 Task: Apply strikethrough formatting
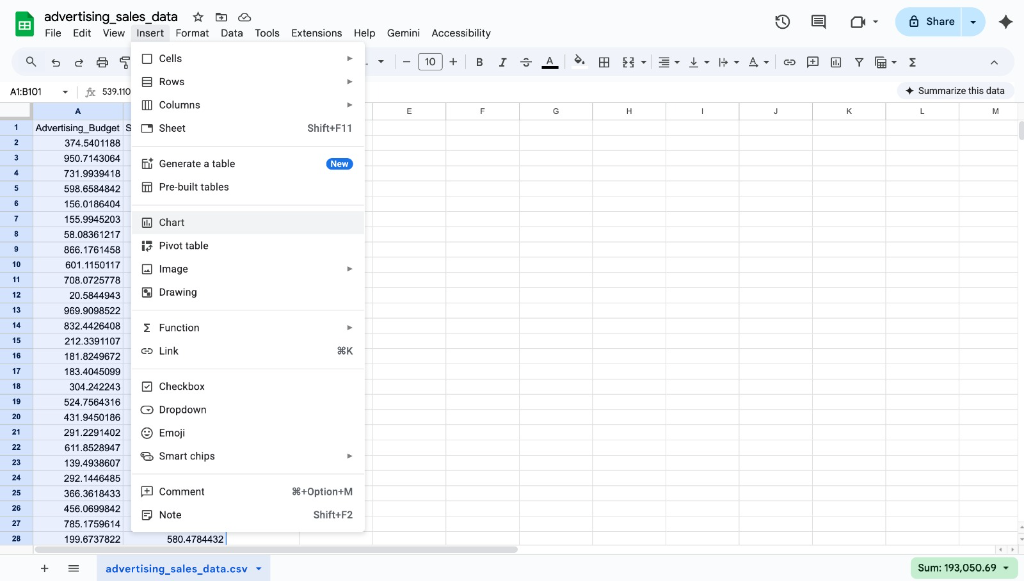pos(525,61)
